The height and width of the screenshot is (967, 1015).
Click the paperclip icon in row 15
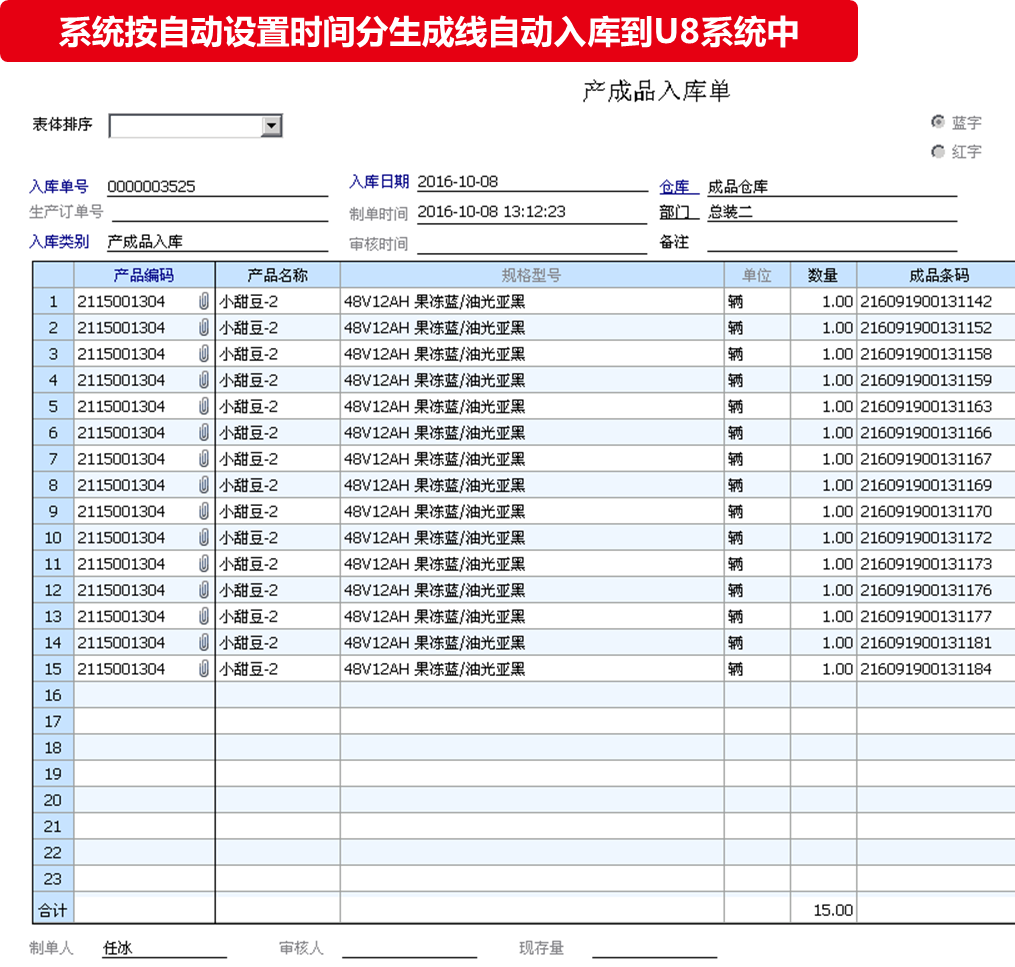(204, 669)
